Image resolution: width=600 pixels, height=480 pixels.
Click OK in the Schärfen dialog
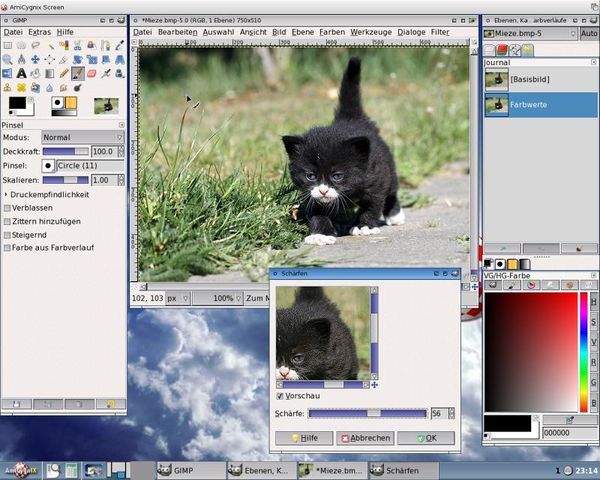tap(425, 438)
